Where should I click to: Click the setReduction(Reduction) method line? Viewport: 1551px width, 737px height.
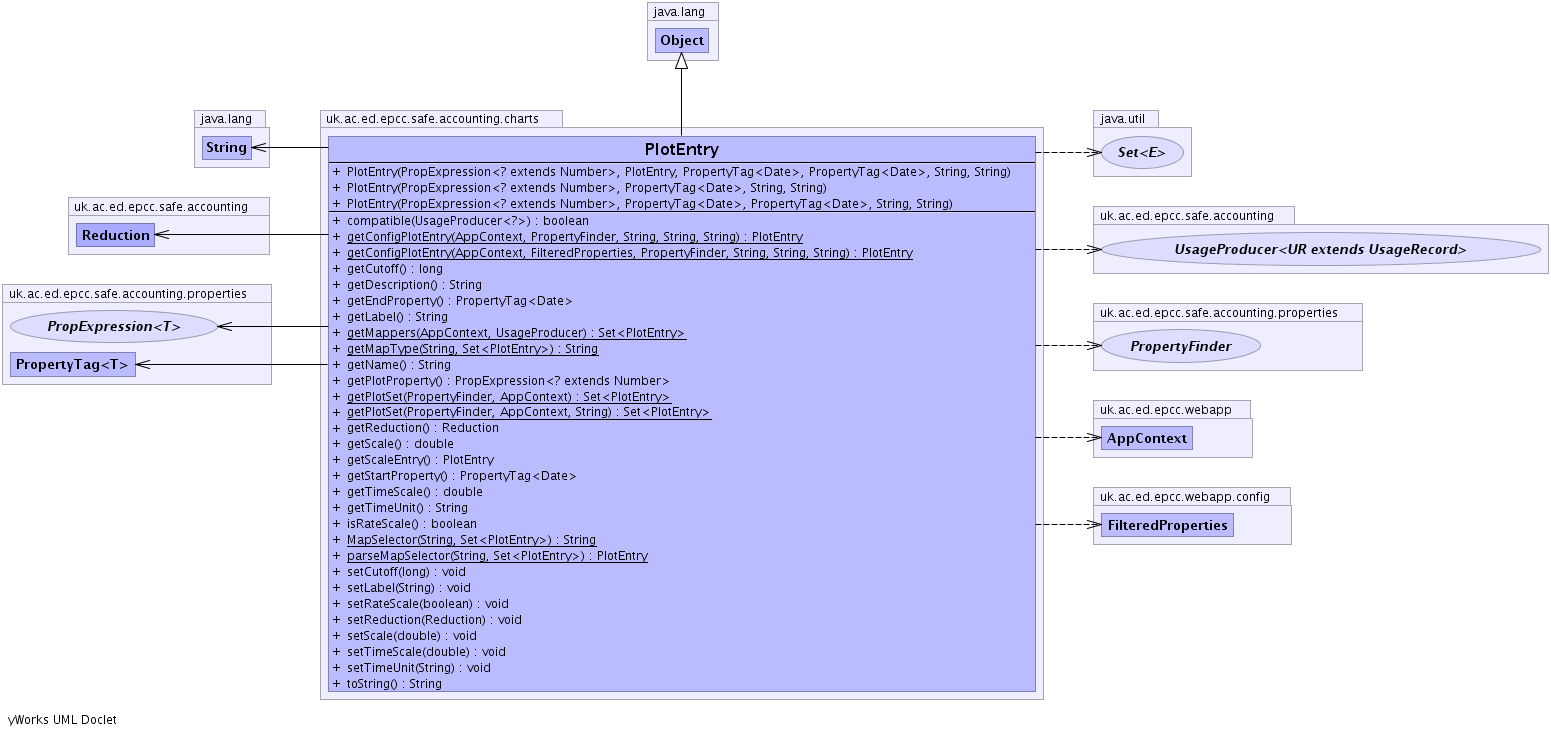(x=434, y=620)
